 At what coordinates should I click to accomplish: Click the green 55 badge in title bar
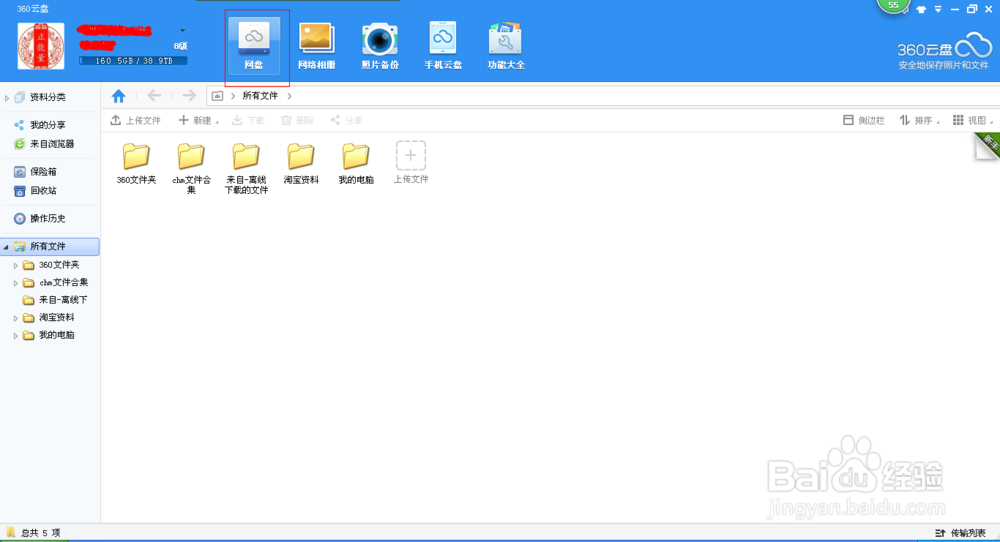tap(893, 6)
